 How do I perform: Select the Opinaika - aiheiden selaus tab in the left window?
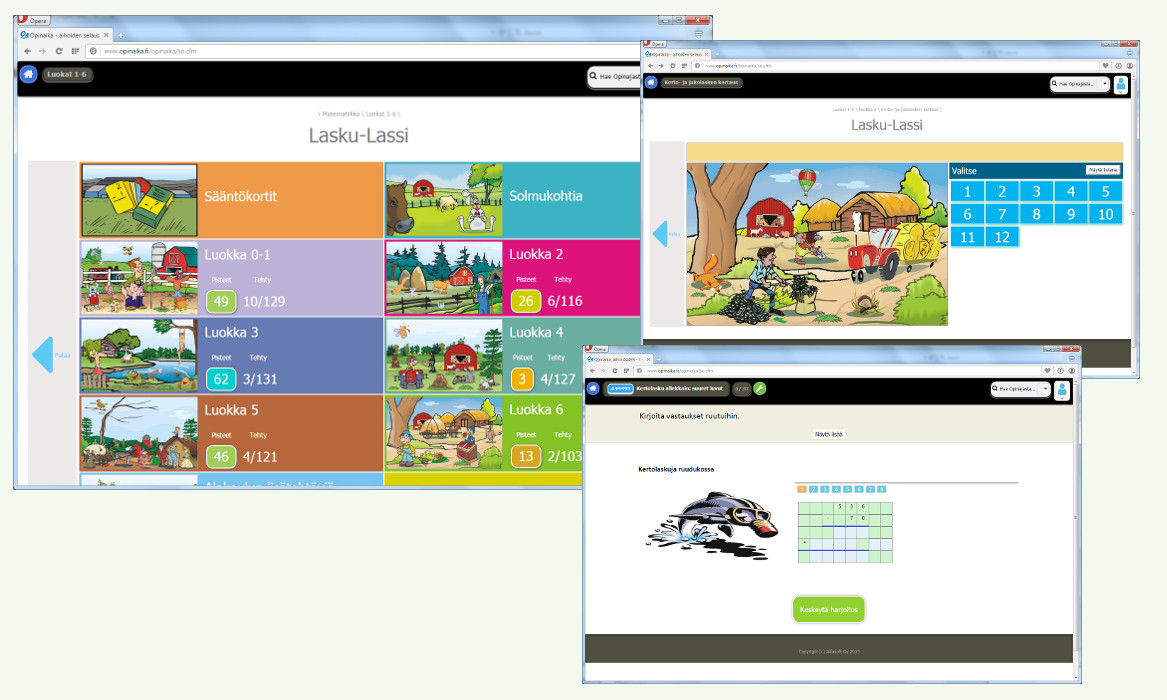click(65, 35)
